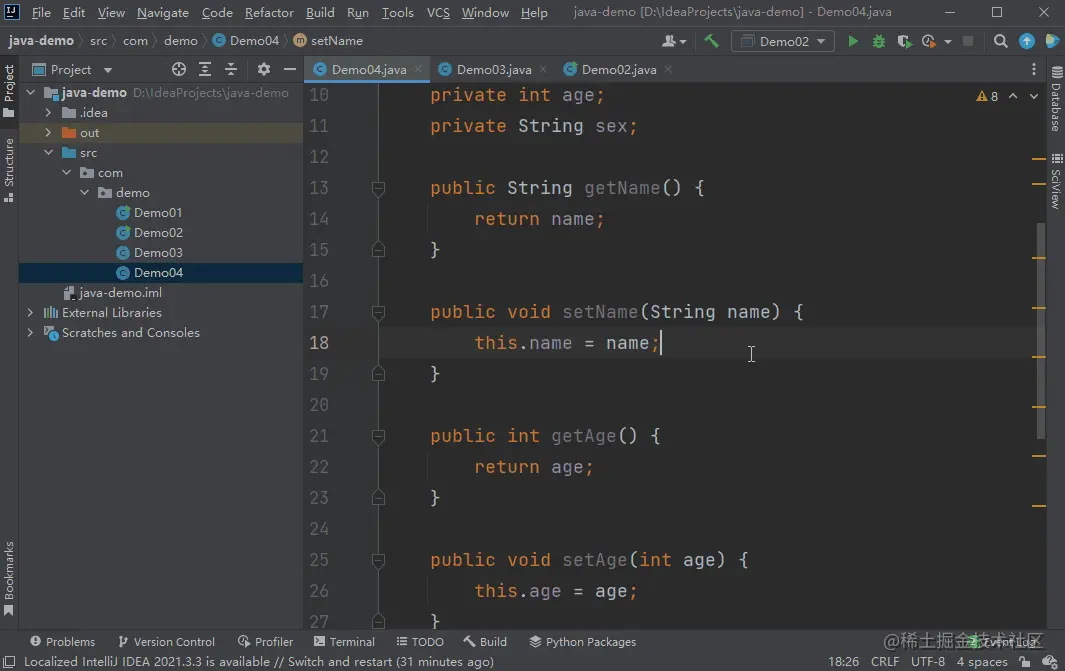Start debugging with the bug icon
The height and width of the screenshot is (671, 1065).
[x=878, y=41]
